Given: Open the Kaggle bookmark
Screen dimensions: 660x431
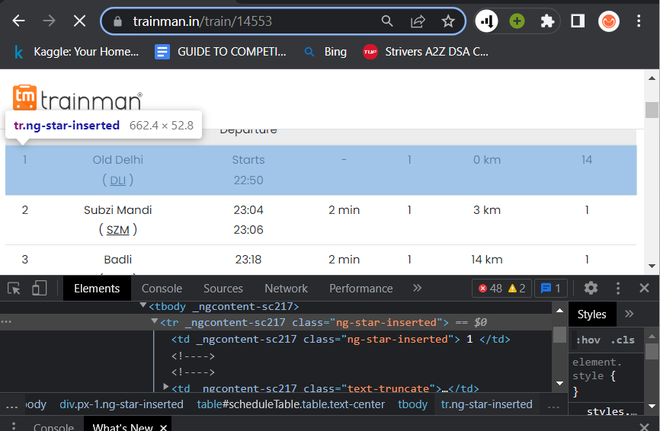Looking at the screenshot, I should [x=76, y=52].
